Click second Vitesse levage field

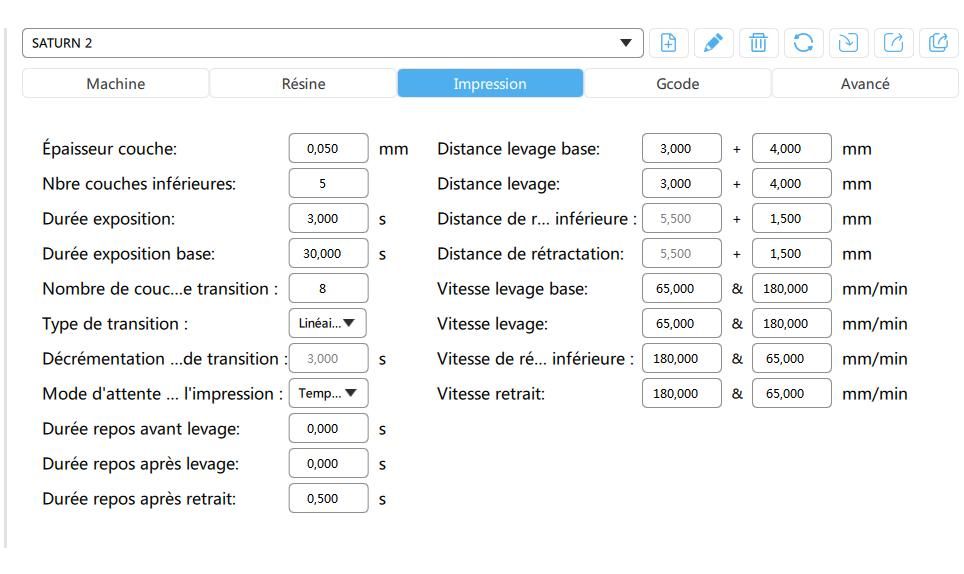pos(791,323)
